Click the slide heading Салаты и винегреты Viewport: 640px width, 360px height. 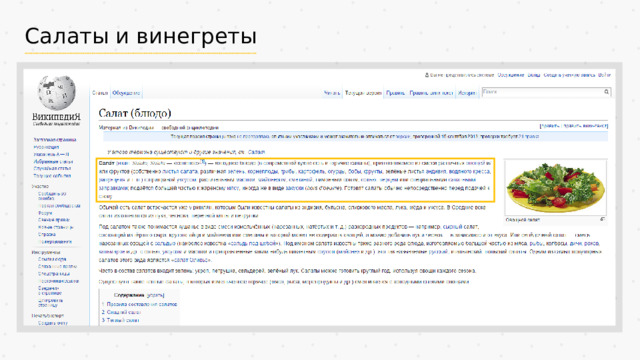(141, 36)
